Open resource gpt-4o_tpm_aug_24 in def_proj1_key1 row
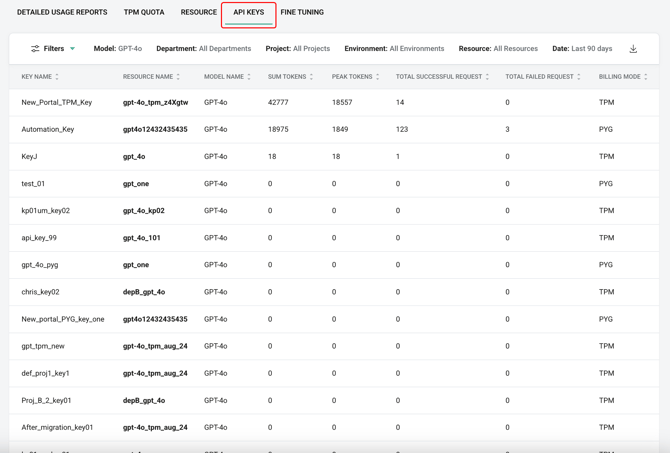Viewport: 670px width, 453px height. [155, 374]
